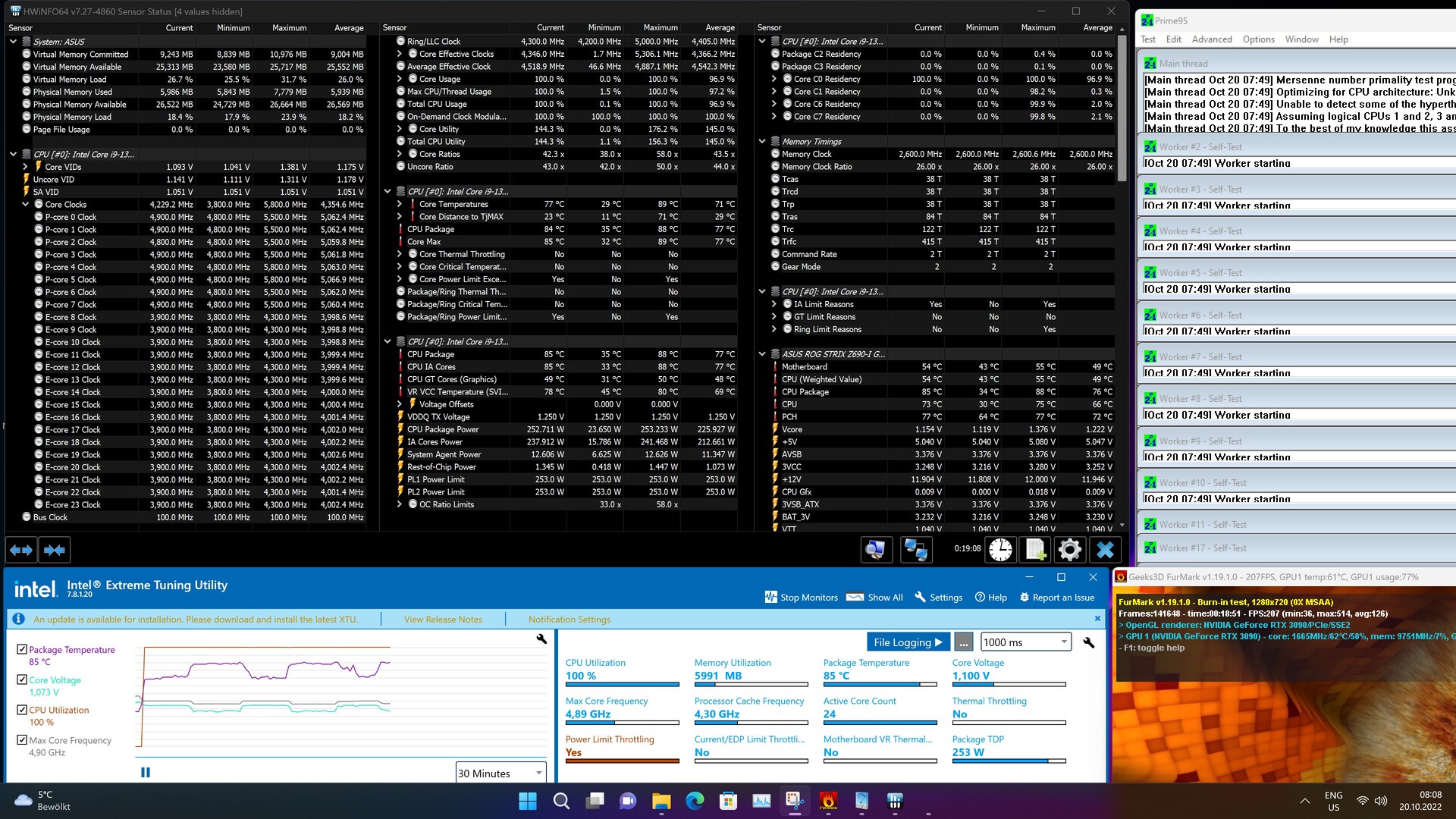1456x819 pixels.
Task: Click the collapse columns arrows icon
Action: (55, 550)
